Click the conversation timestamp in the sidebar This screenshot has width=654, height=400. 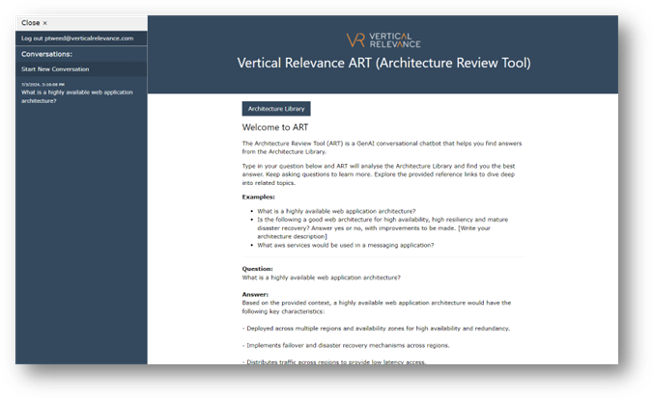click(x=43, y=84)
